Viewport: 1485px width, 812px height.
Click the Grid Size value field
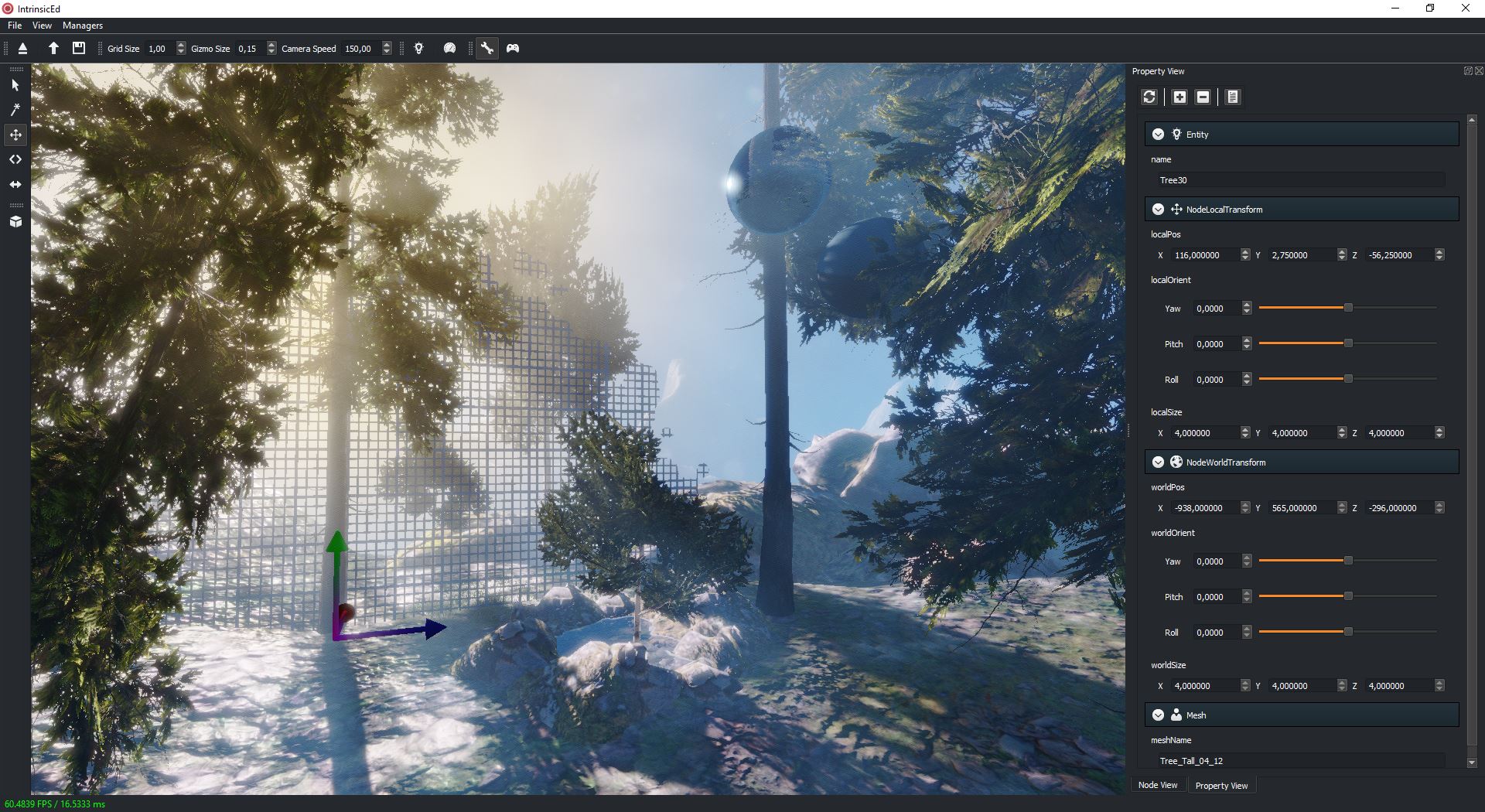coord(159,48)
